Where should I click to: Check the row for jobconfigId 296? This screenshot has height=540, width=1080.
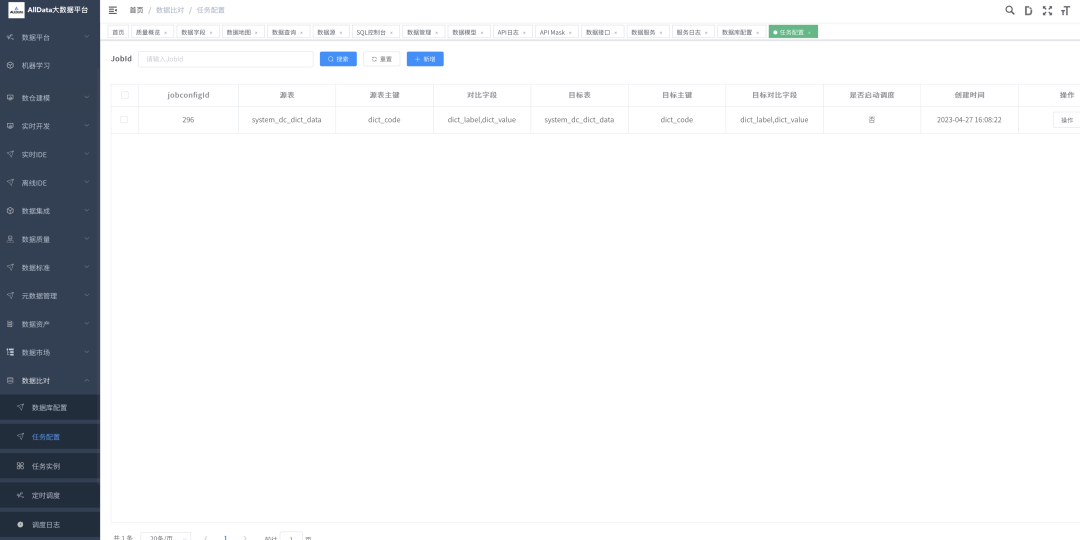click(124, 120)
